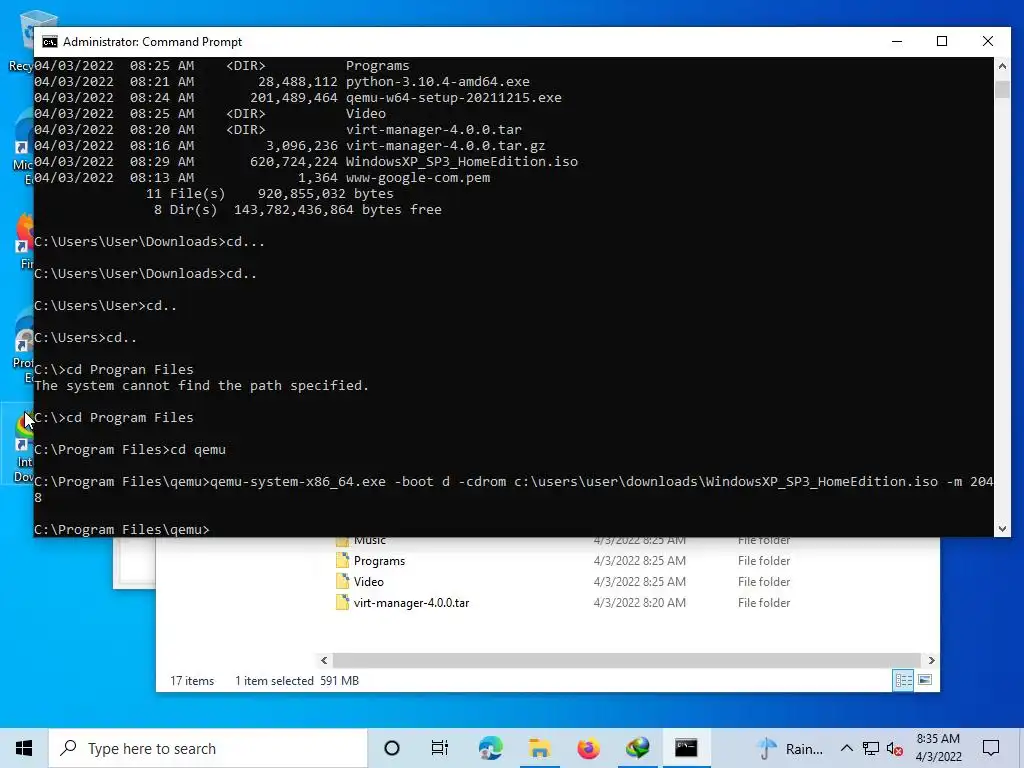Click the 'cd Program Files' command line
This screenshot has width=1024, height=768.
tap(114, 417)
